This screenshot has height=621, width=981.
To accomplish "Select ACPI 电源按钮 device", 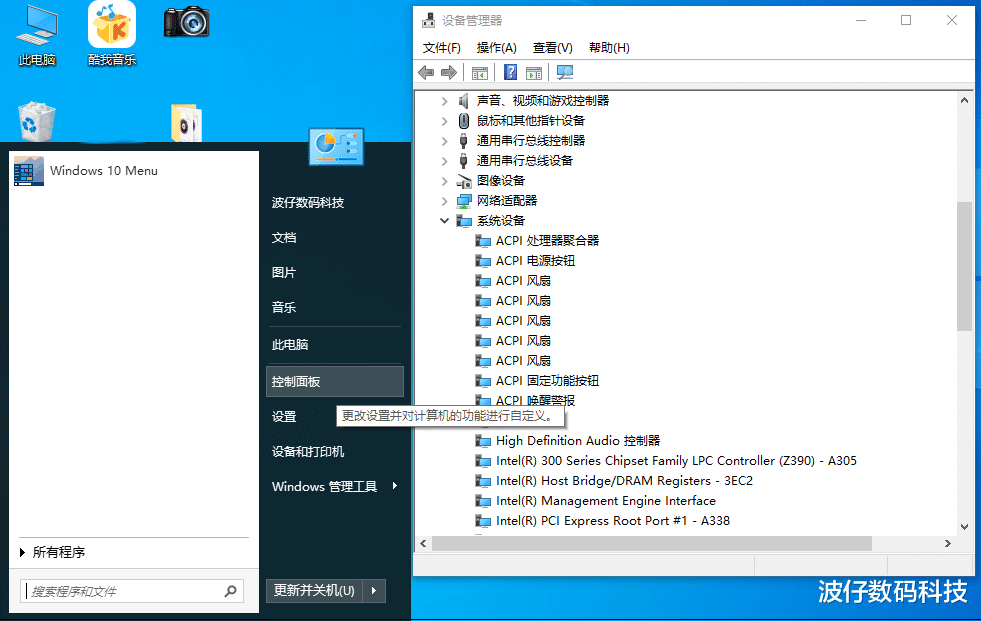I will 536,261.
